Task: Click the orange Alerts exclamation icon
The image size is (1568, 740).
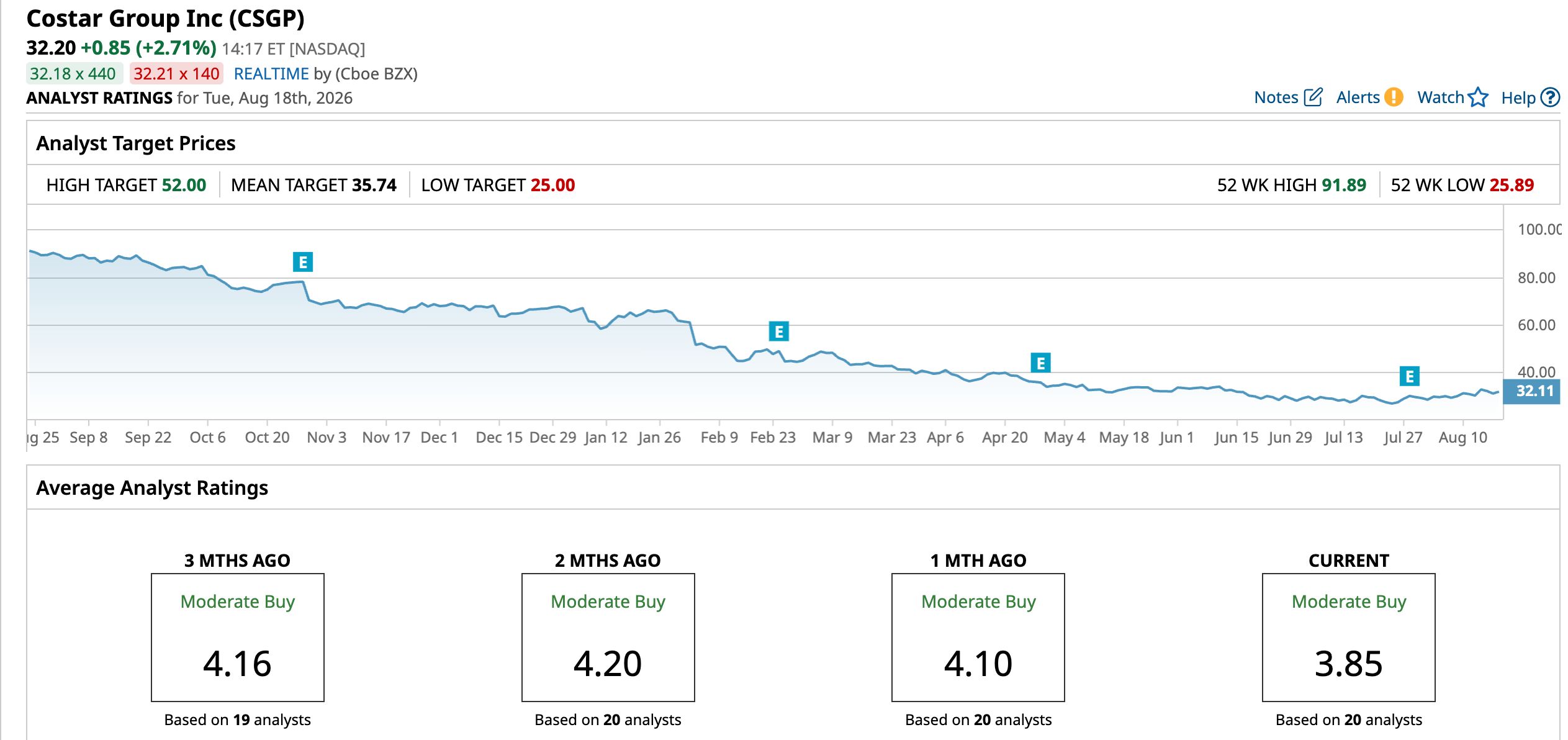Action: click(x=1394, y=97)
